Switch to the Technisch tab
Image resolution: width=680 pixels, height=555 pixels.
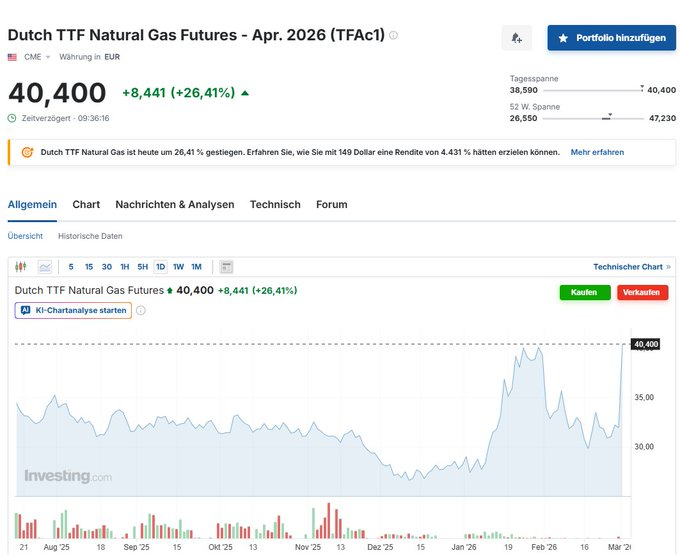click(275, 204)
